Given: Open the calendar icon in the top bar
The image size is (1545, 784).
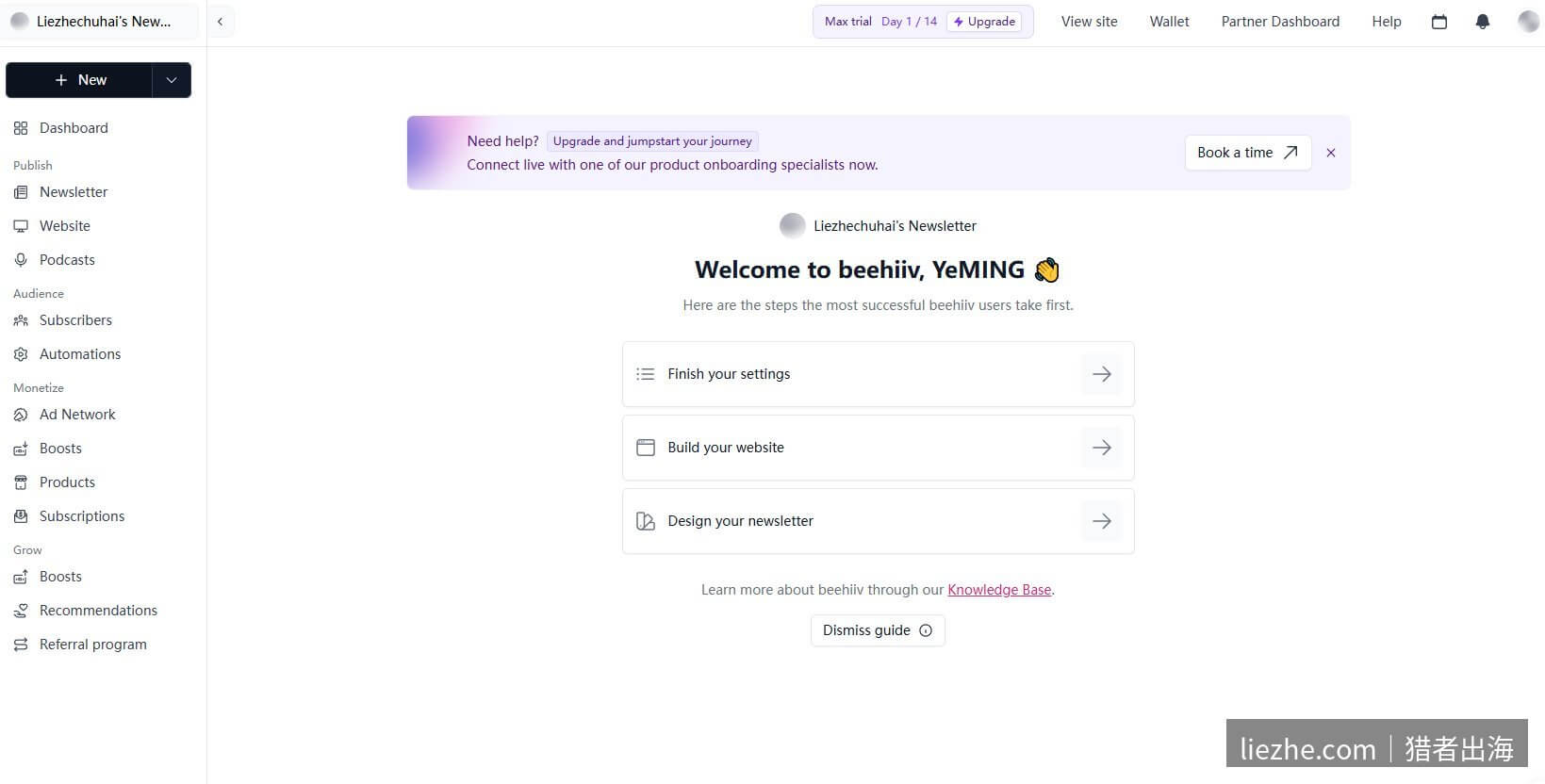Looking at the screenshot, I should [x=1439, y=22].
